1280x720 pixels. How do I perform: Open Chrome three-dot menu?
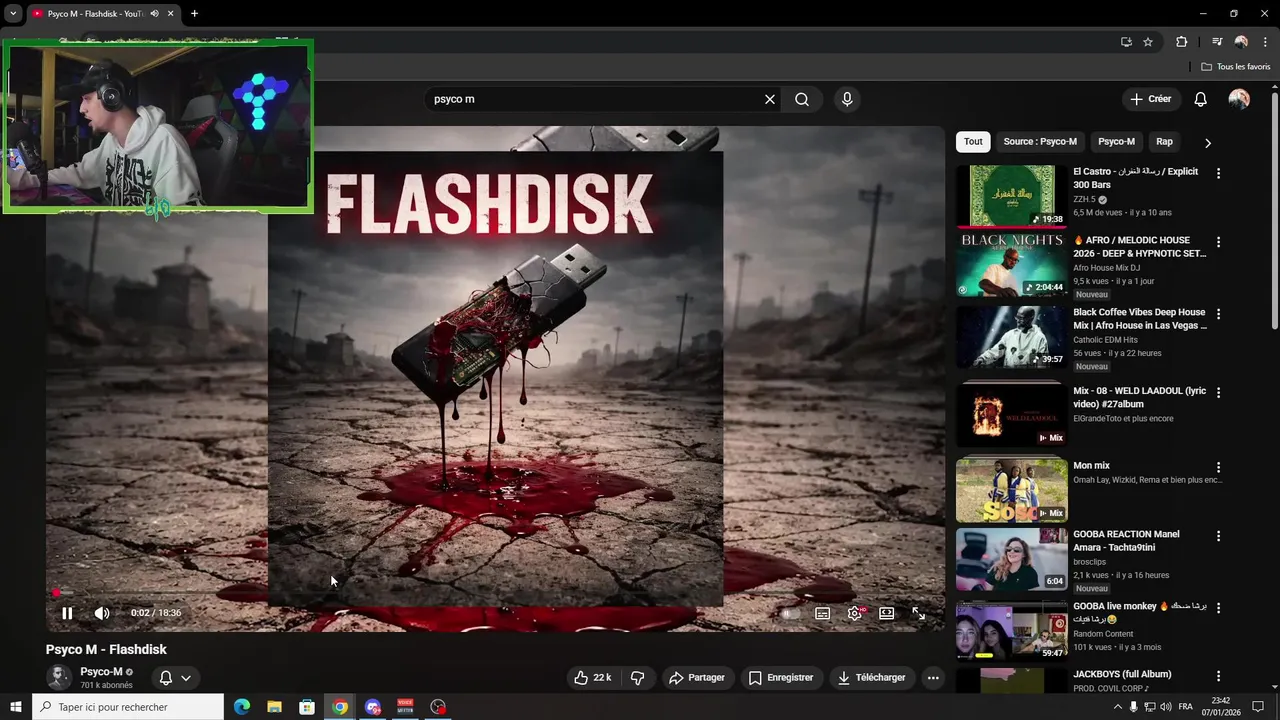tap(1265, 42)
